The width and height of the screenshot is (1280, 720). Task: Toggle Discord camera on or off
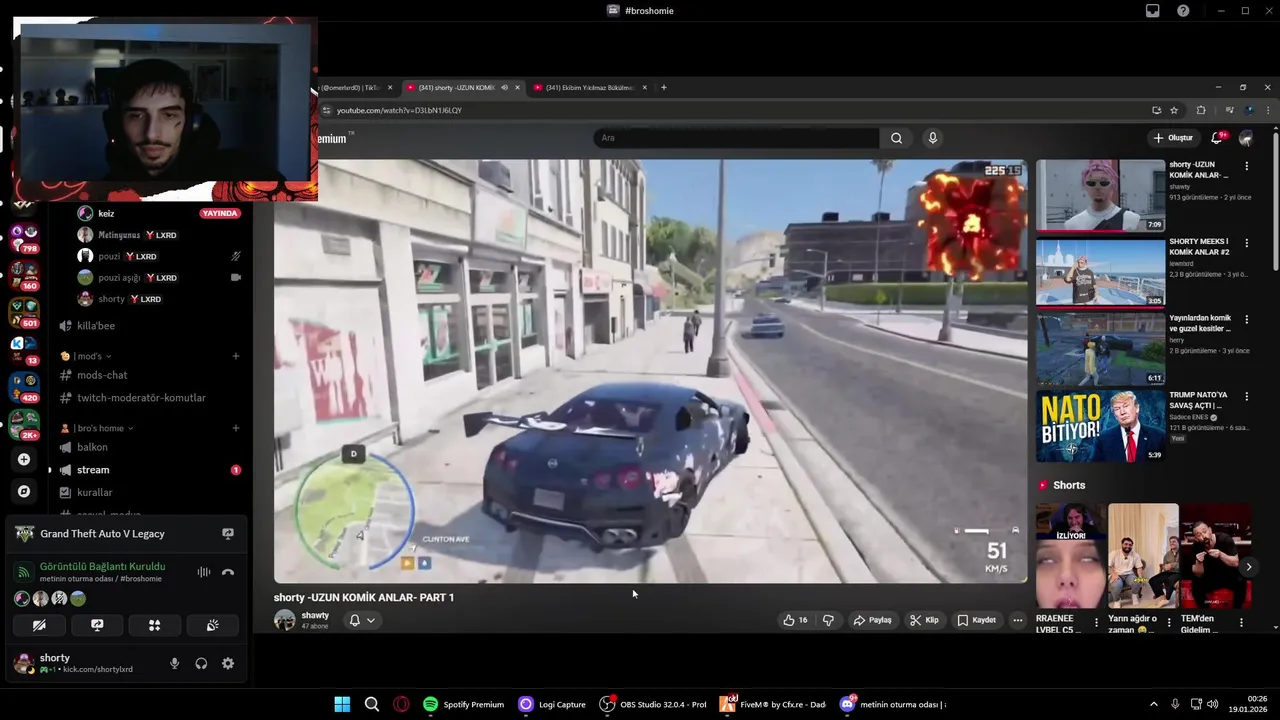click(x=39, y=625)
